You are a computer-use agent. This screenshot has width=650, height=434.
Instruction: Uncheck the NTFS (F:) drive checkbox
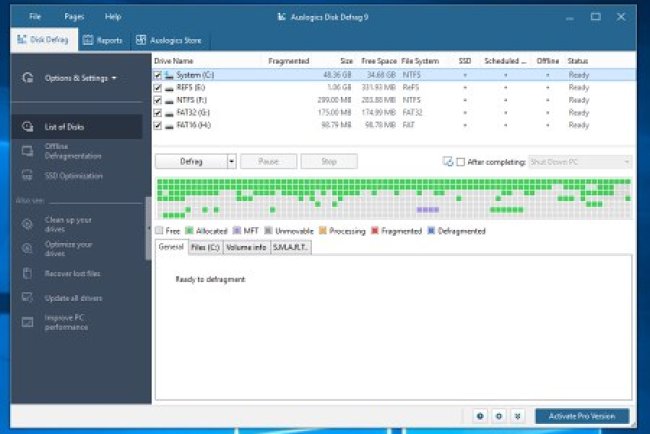tap(157, 100)
